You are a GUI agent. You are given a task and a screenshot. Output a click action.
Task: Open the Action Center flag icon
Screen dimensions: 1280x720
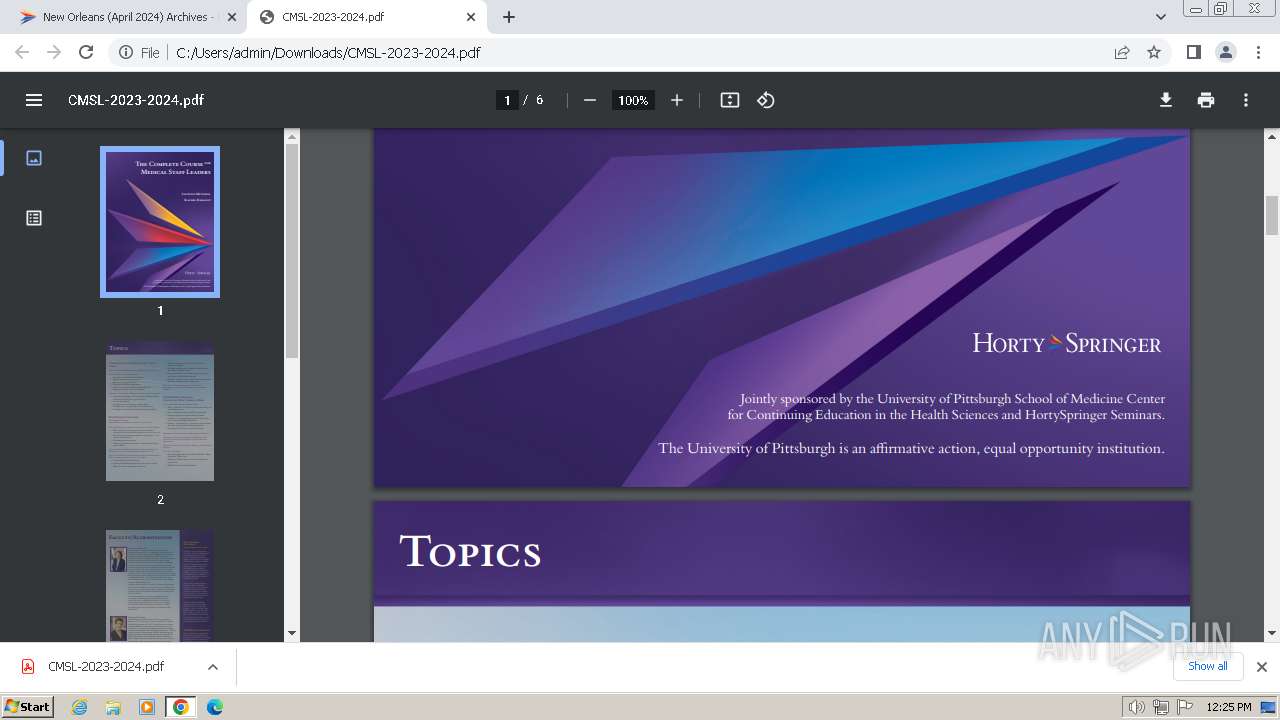1185,707
